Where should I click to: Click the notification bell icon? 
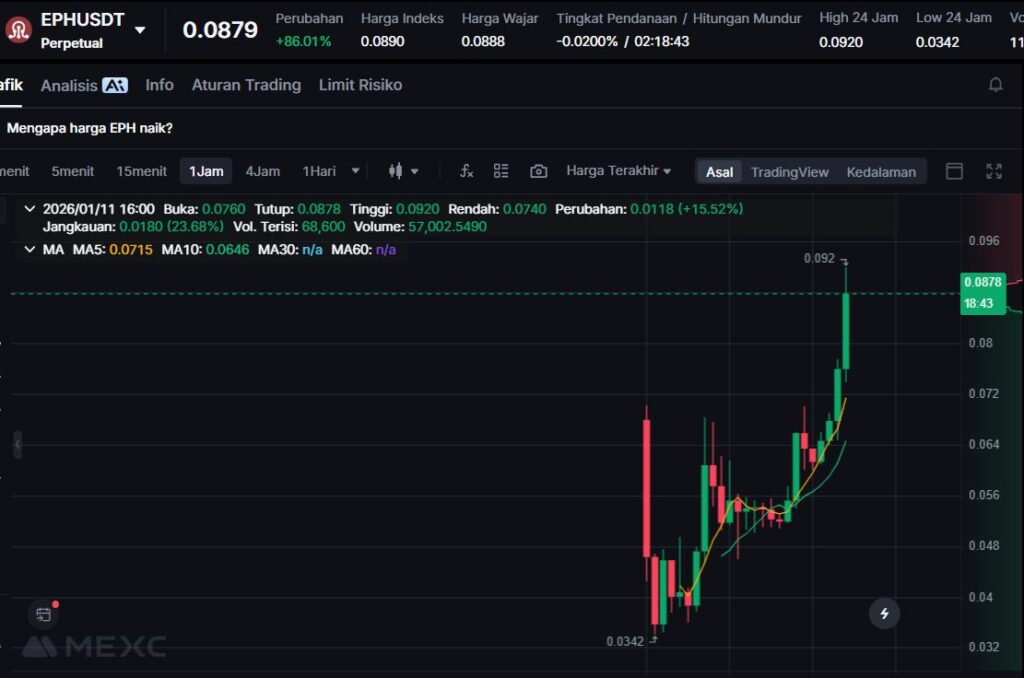coord(995,85)
